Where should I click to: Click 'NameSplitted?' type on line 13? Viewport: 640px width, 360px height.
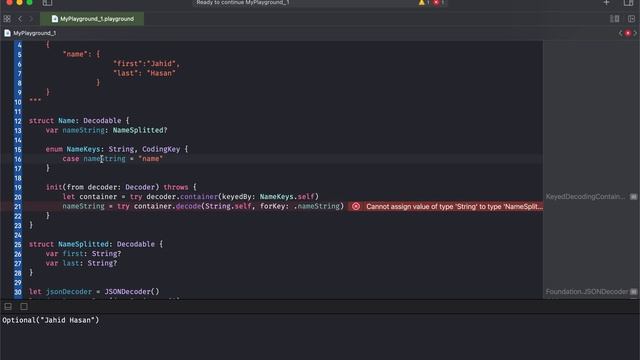pyautogui.click(x=140, y=130)
